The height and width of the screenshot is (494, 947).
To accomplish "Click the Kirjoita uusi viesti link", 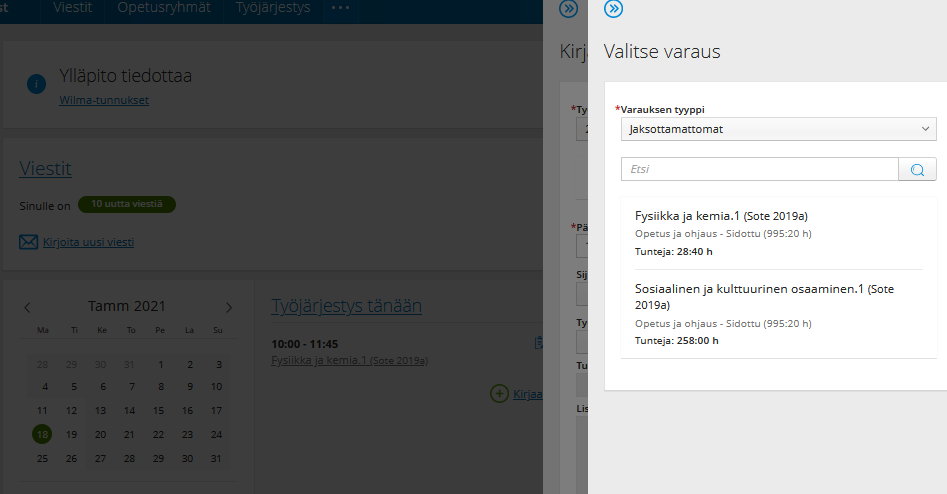I will point(88,241).
